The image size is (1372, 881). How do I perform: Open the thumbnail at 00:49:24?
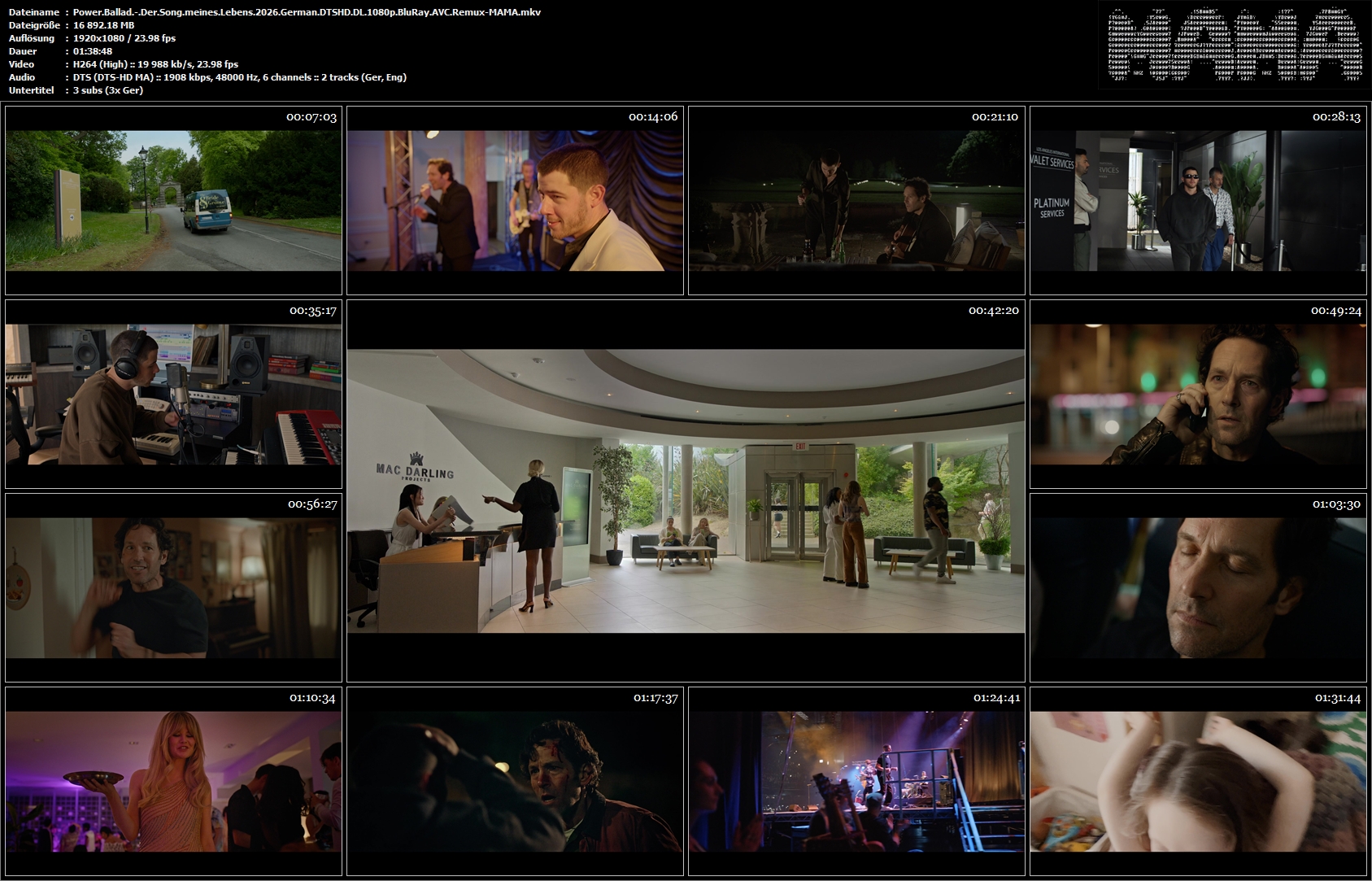click(1198, 394)
